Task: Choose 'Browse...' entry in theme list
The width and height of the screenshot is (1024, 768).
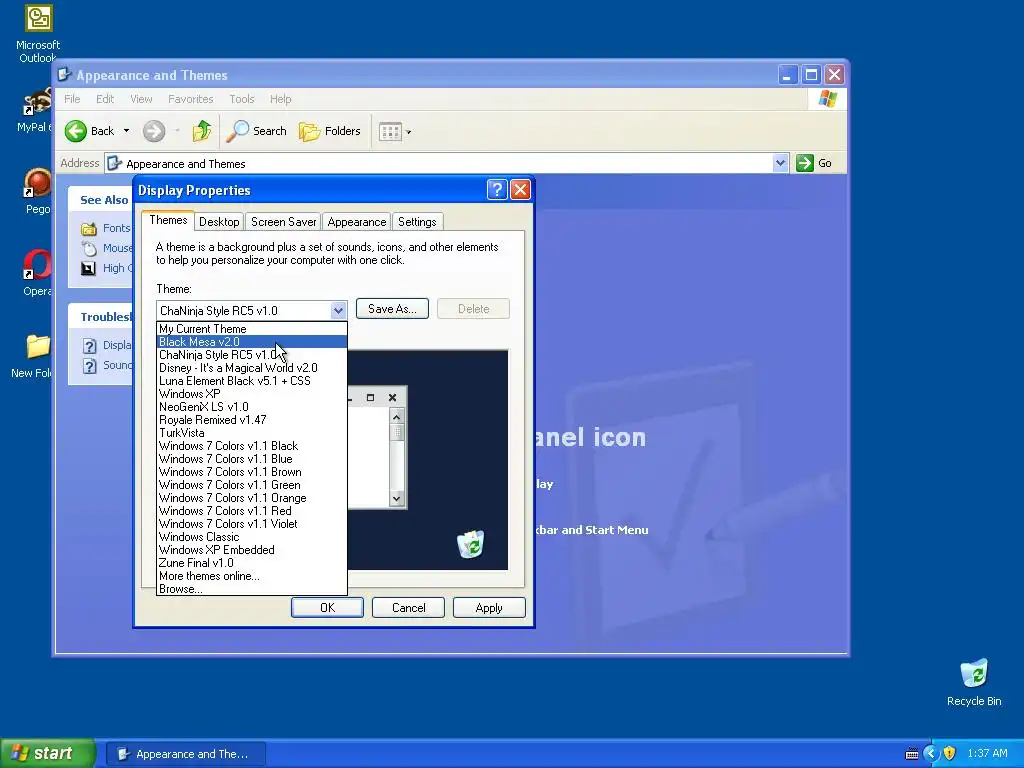Action: (251, 589)
